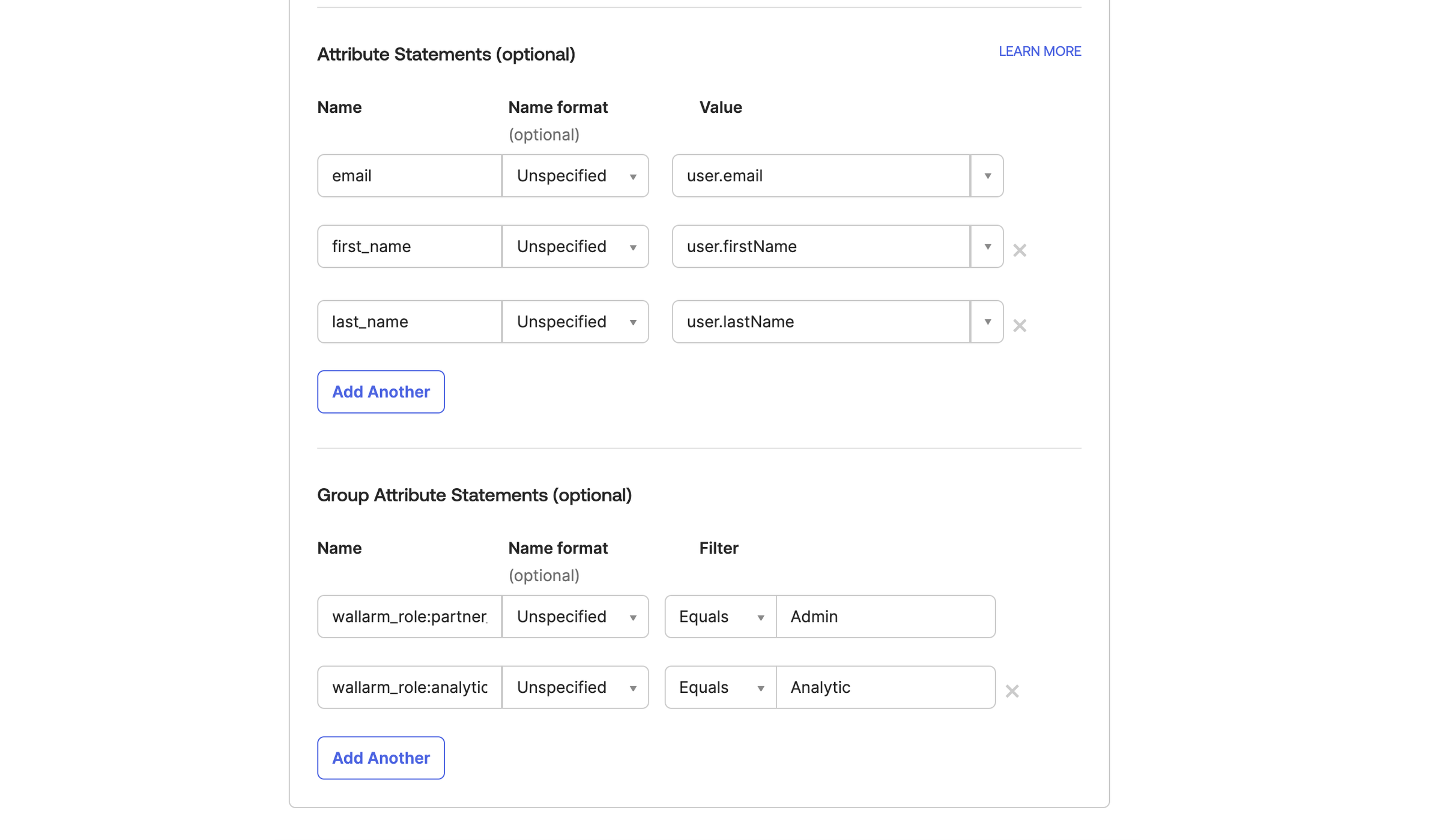Remove the first_name attribute statement
Screen dimensions: 1443x840
pyautogui.click(x=1019, y=250)
